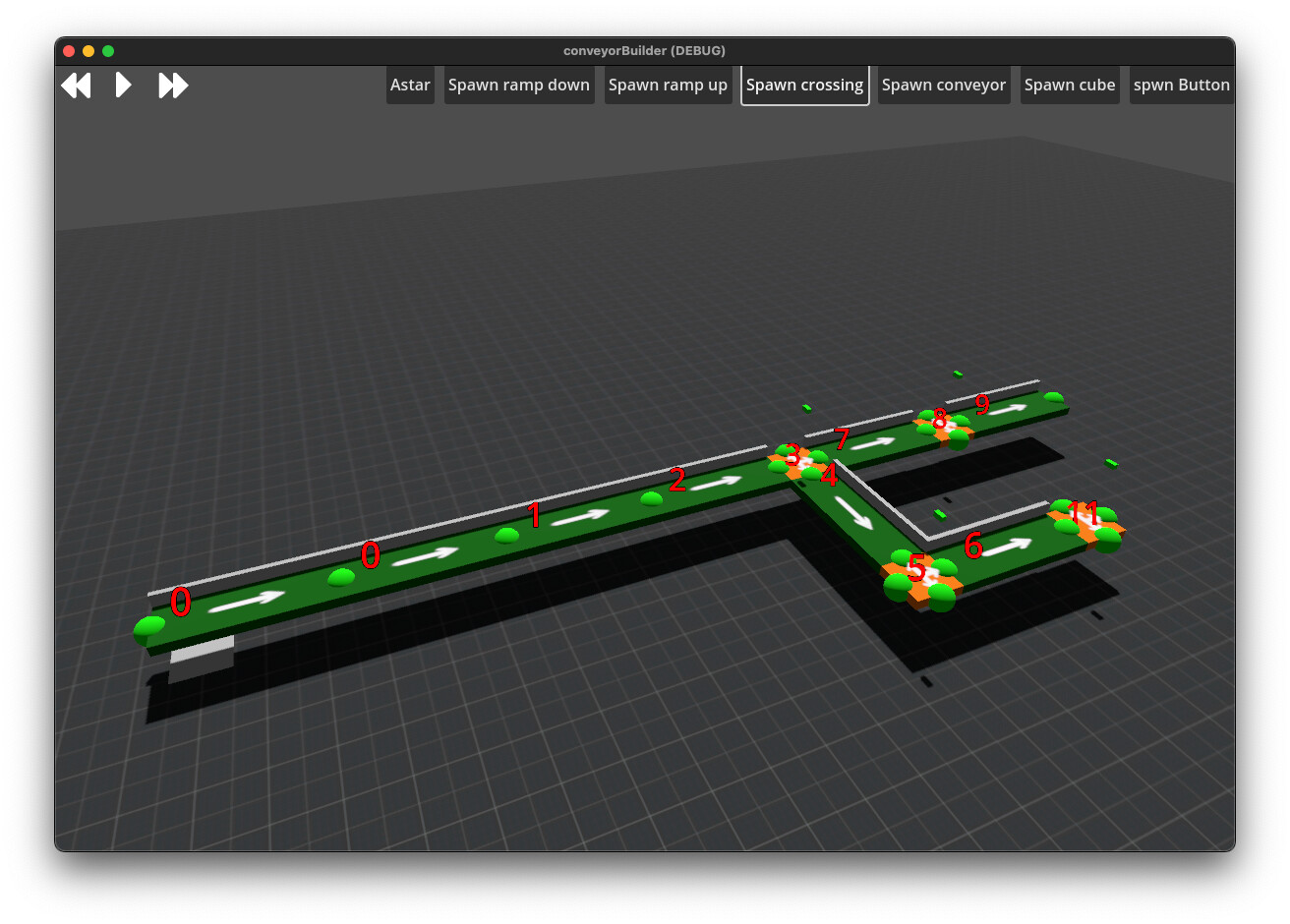Click the Spawn ramp down button
Screen dimensions: 1290x924
519,85
